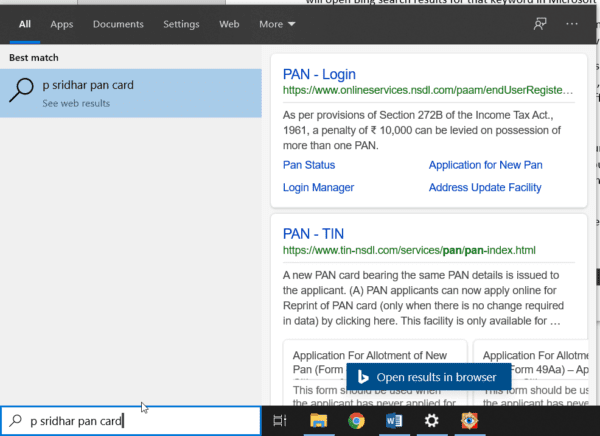This screenshot has height=436, width=600.
Task: Open the PAN - TIN result title
Action: pos(313,234)
